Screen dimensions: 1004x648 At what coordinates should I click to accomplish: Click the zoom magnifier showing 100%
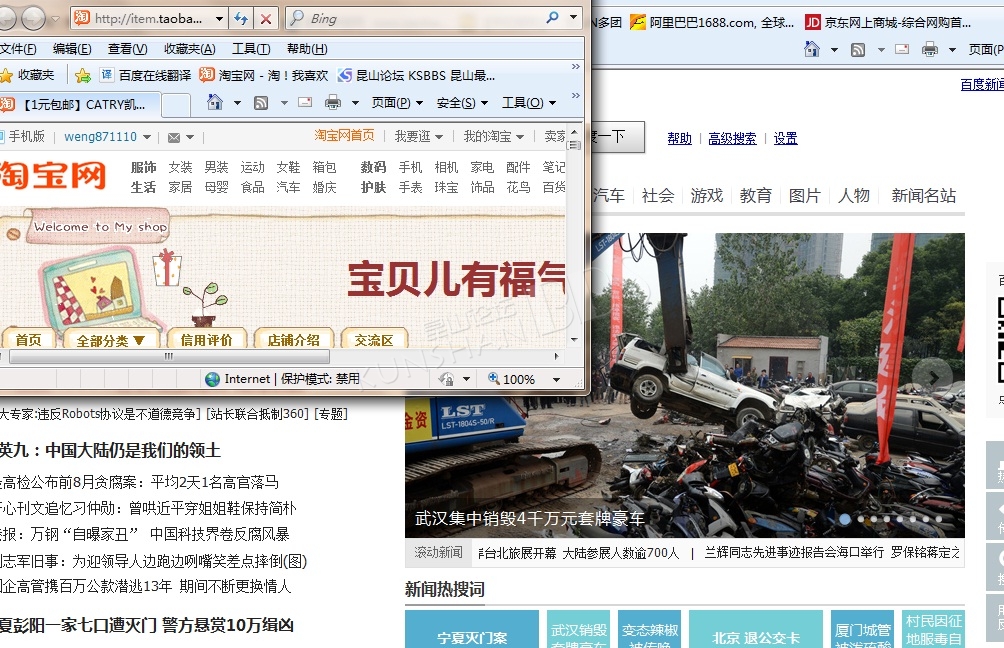coord(494,378)
